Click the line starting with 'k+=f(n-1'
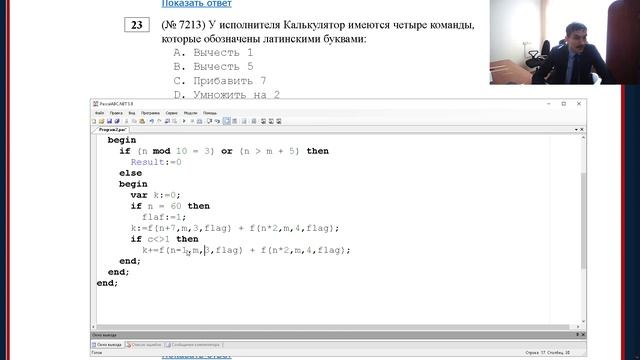Image resolution: width=640 pixels, height=360 pixels. [x=246, y=250]
